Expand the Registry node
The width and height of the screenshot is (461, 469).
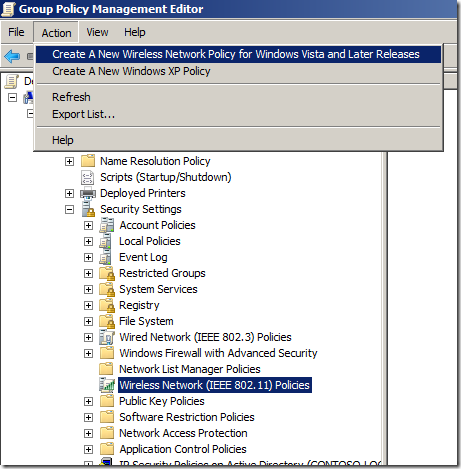pyautogui.click(x=88, y=305)
